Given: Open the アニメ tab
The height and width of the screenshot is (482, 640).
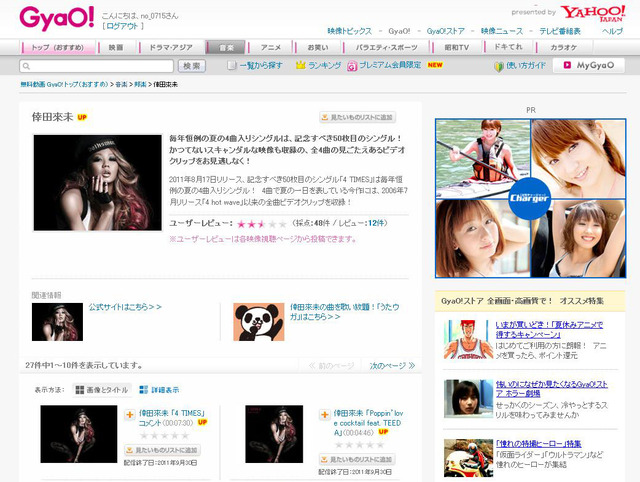Looking at the screenshot, I should click(271, 48).
